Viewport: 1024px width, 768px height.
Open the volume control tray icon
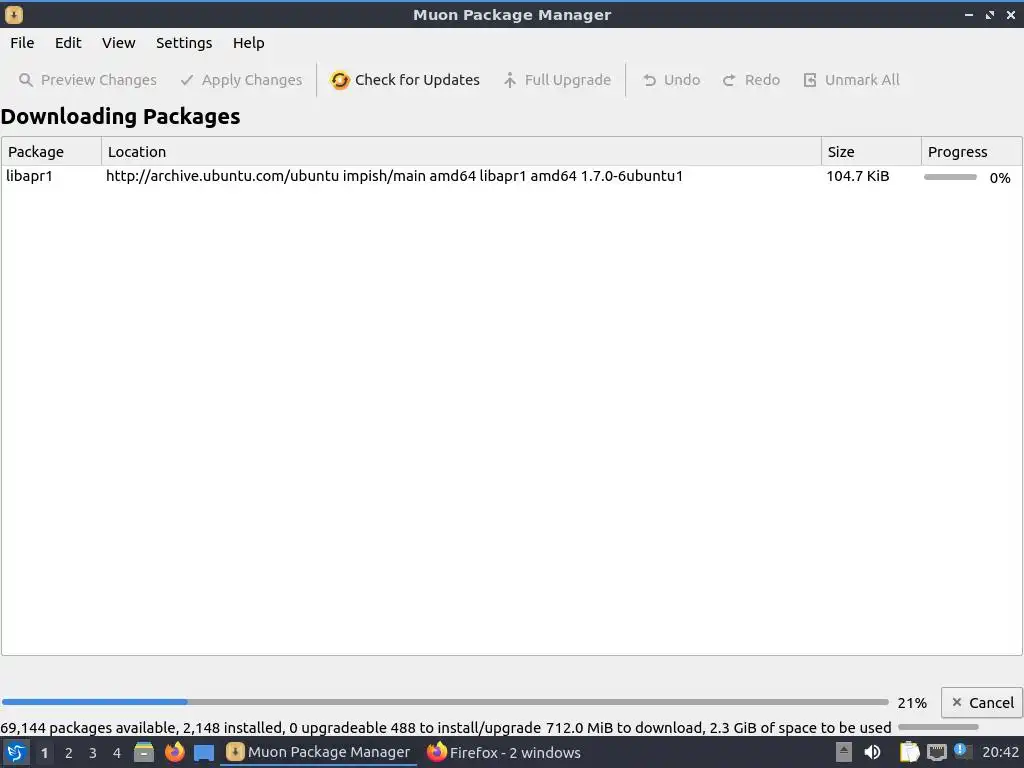click(x=872, y=752)
